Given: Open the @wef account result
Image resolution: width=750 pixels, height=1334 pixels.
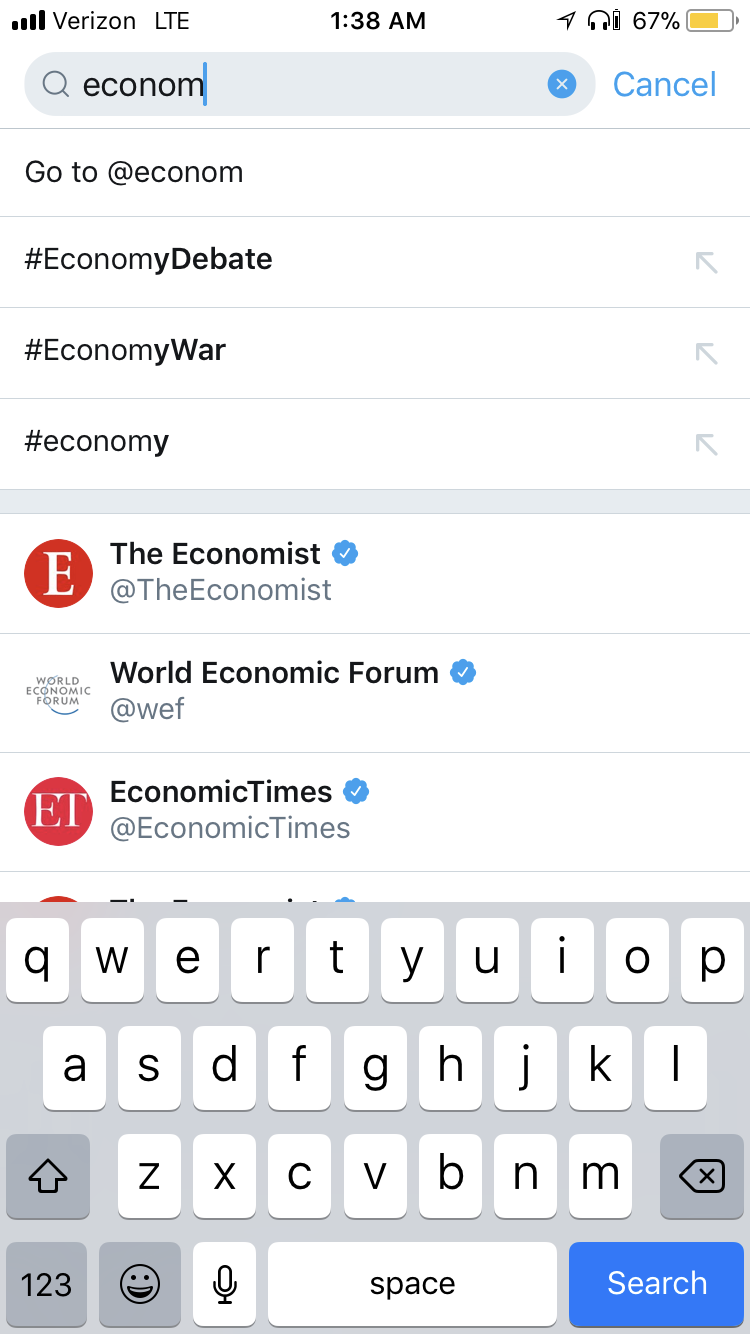Looking at the screenshot, I should point(375,692).
